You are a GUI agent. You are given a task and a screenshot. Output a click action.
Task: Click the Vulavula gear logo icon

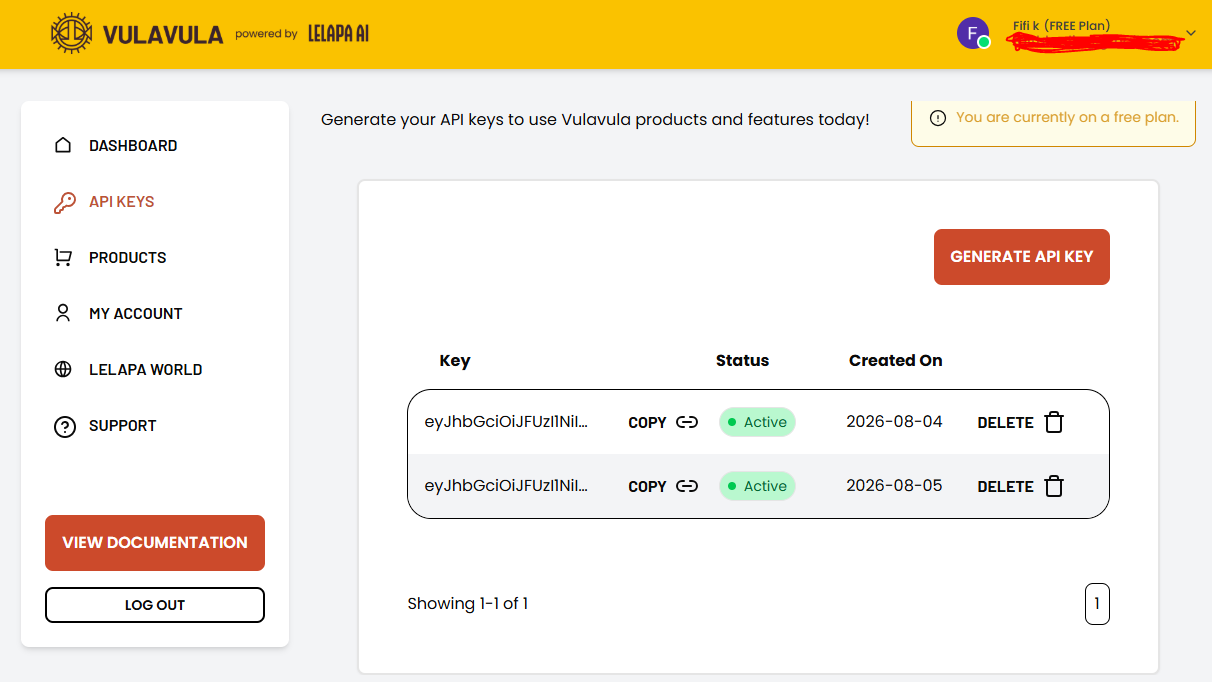tap(73, 34)
